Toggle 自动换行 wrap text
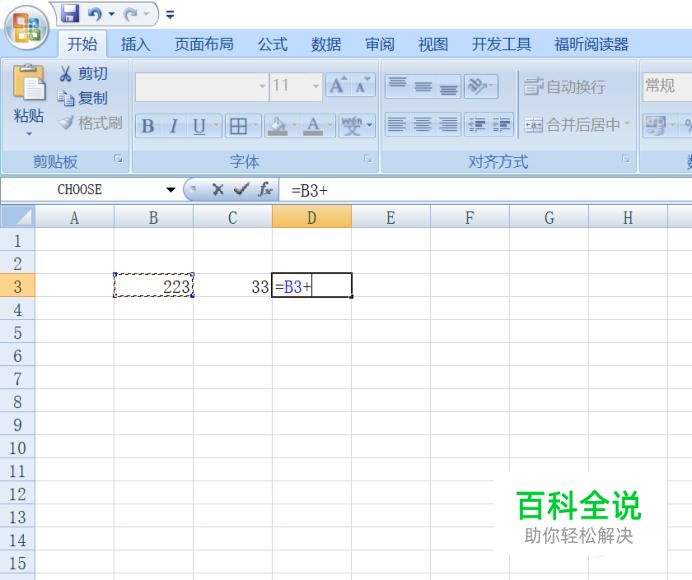Viewport: 692px width, 580px height. (565, 86)
